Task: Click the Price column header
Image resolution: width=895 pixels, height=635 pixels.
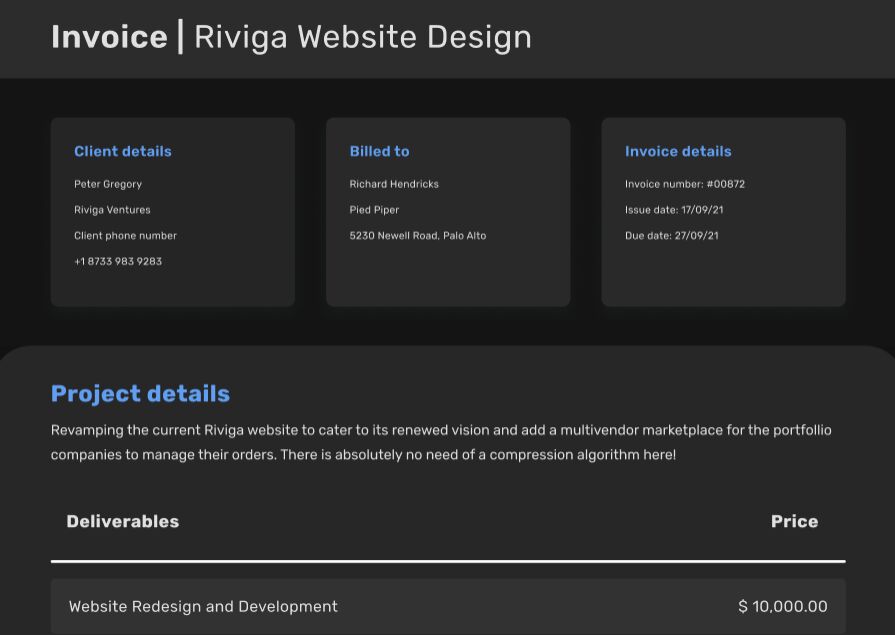Action: pos(795,521)
